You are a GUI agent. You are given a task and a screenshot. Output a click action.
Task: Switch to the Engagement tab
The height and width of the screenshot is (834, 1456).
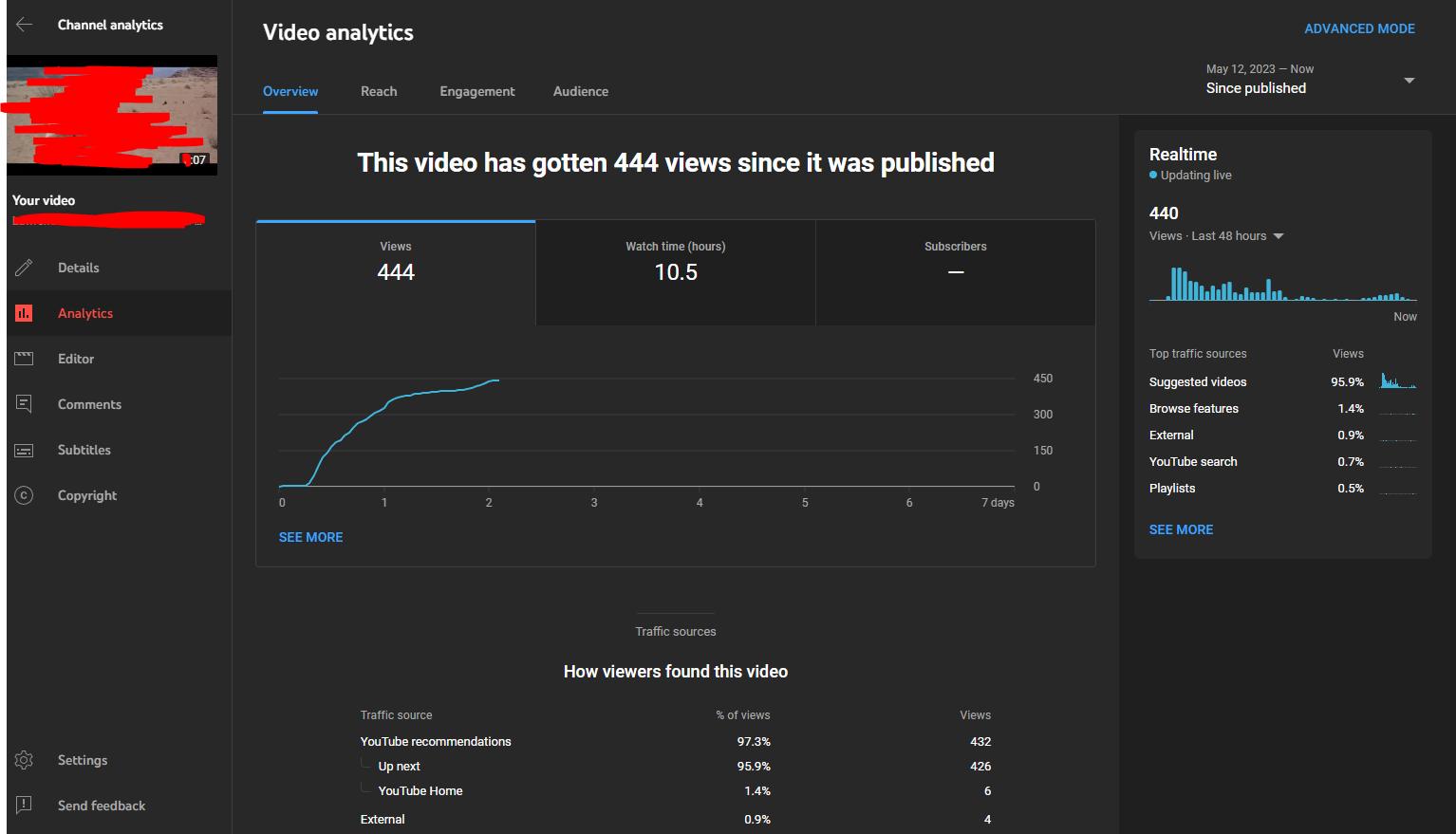click(x=477, y=91)
